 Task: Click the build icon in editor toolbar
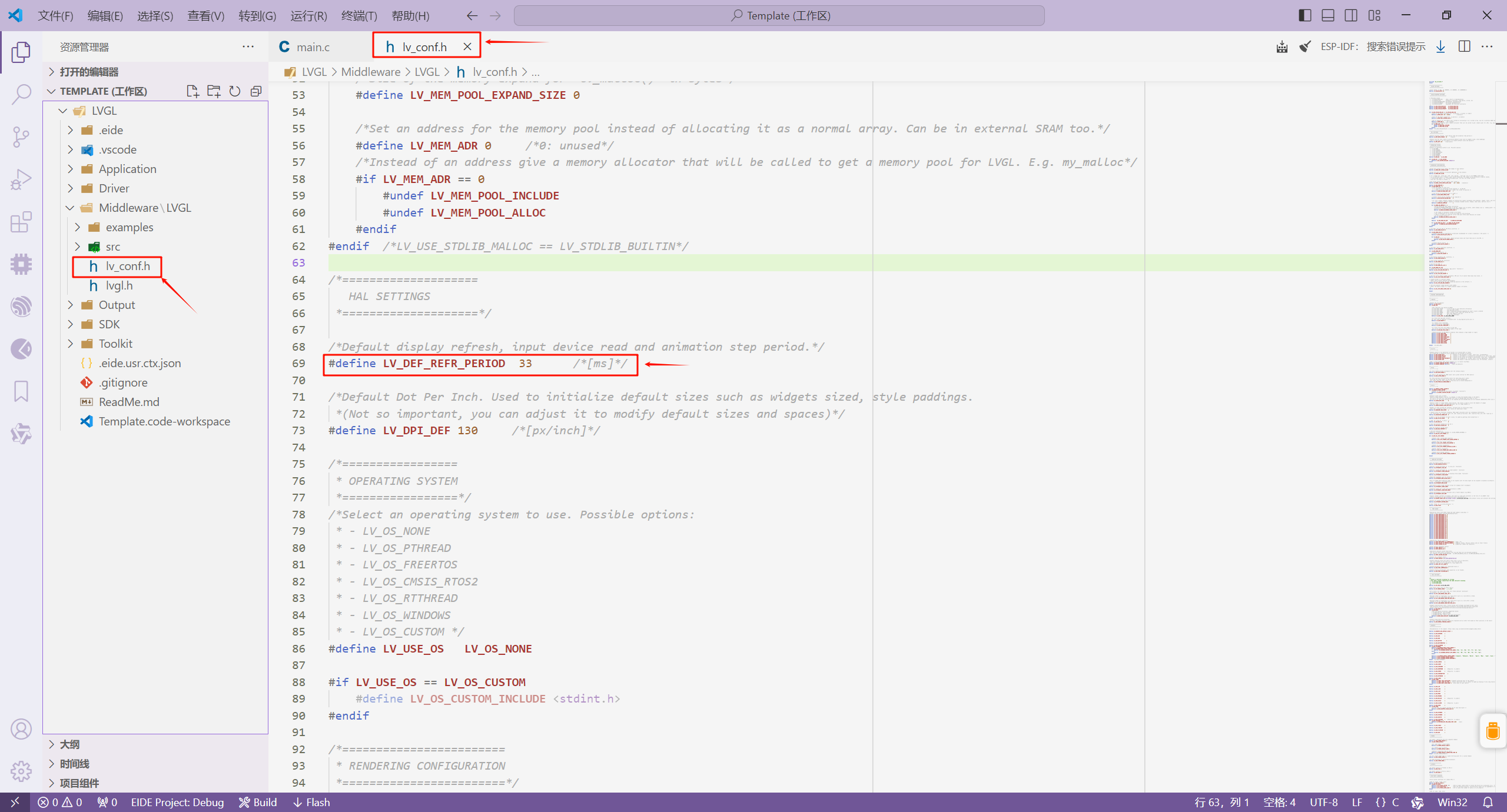point(1282,46)
